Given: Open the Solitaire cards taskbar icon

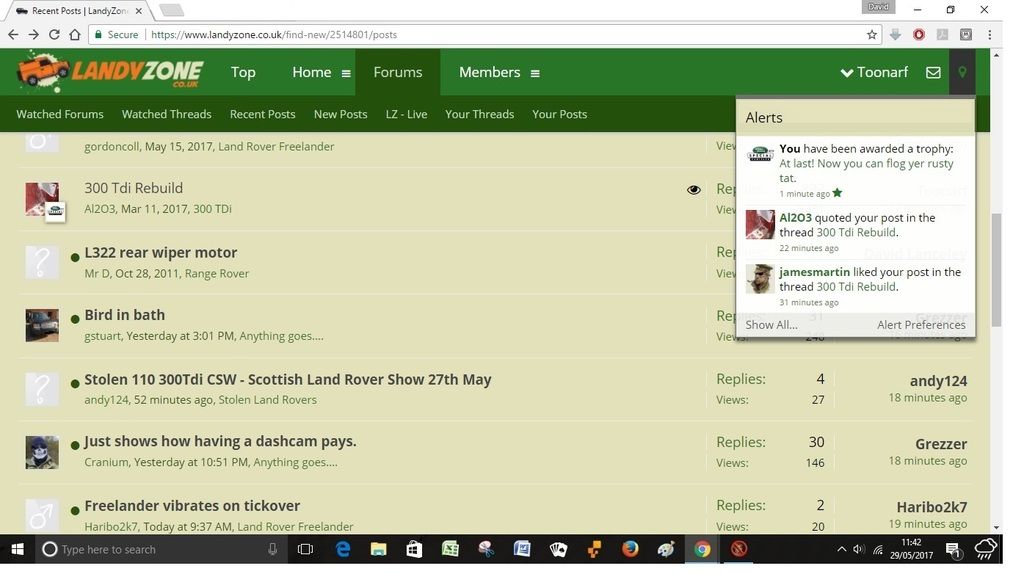Looking at the screenshot, I should 558,549.
